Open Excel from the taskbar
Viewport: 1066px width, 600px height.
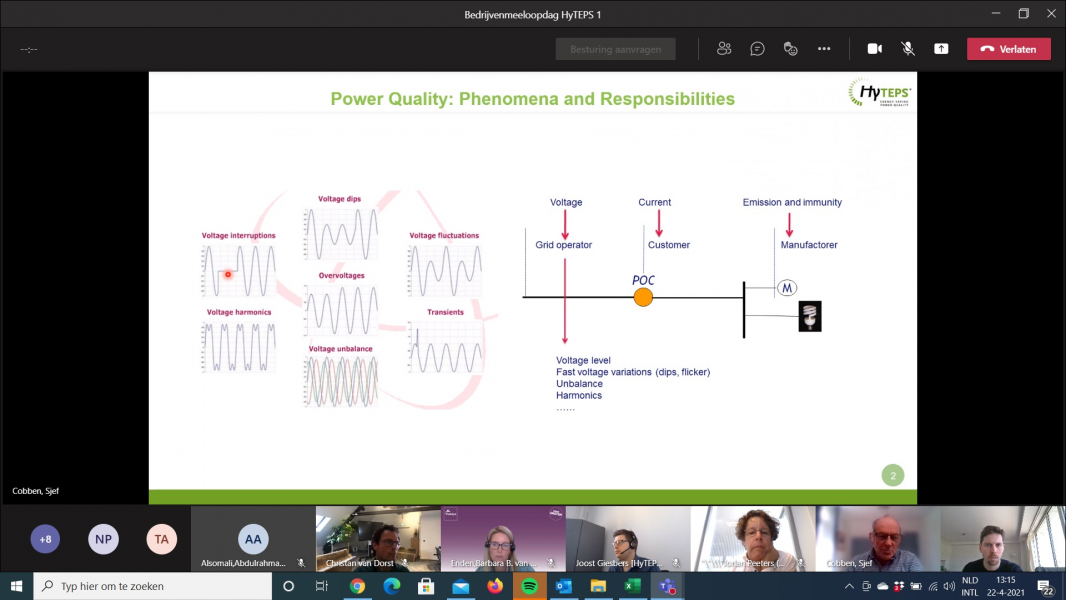tap(632, 586)
